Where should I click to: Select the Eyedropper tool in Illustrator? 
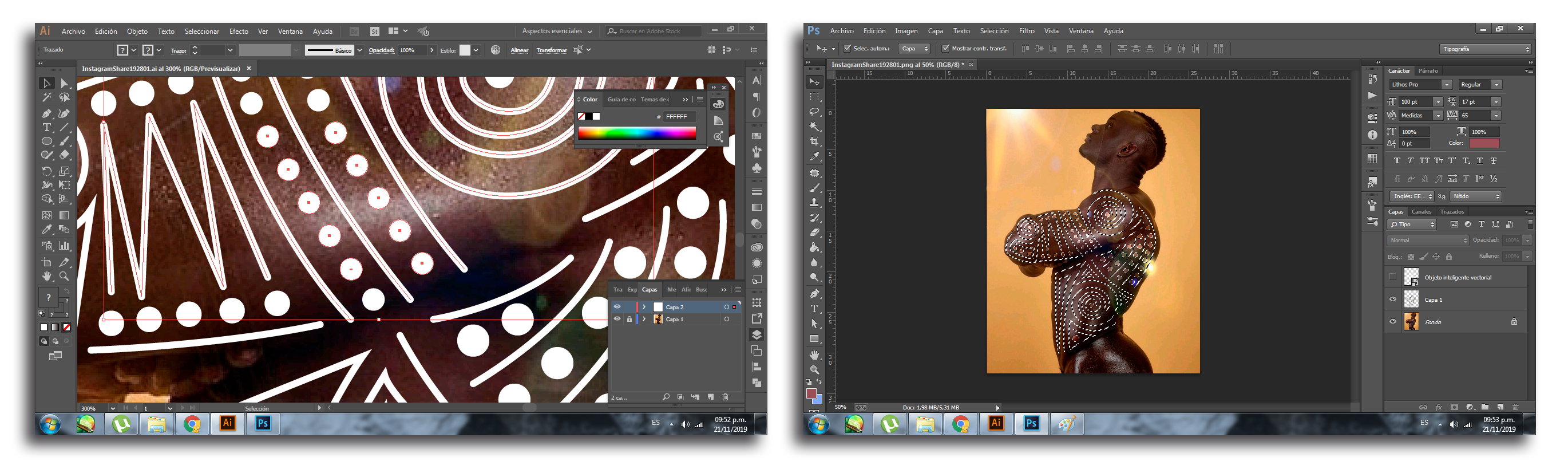[47, 230]
